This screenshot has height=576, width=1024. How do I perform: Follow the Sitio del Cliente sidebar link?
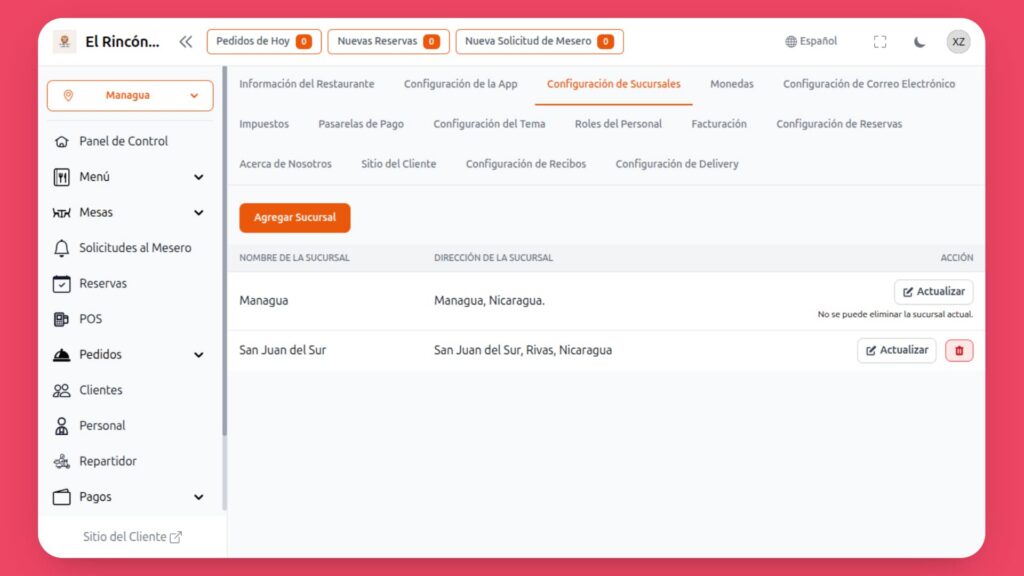tap(132, 537)
